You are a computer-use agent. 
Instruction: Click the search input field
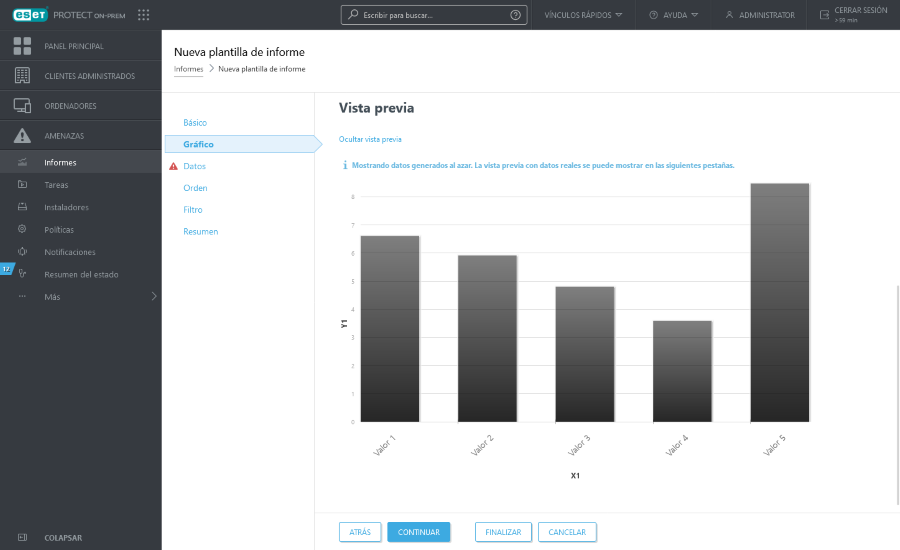[435, 15]
